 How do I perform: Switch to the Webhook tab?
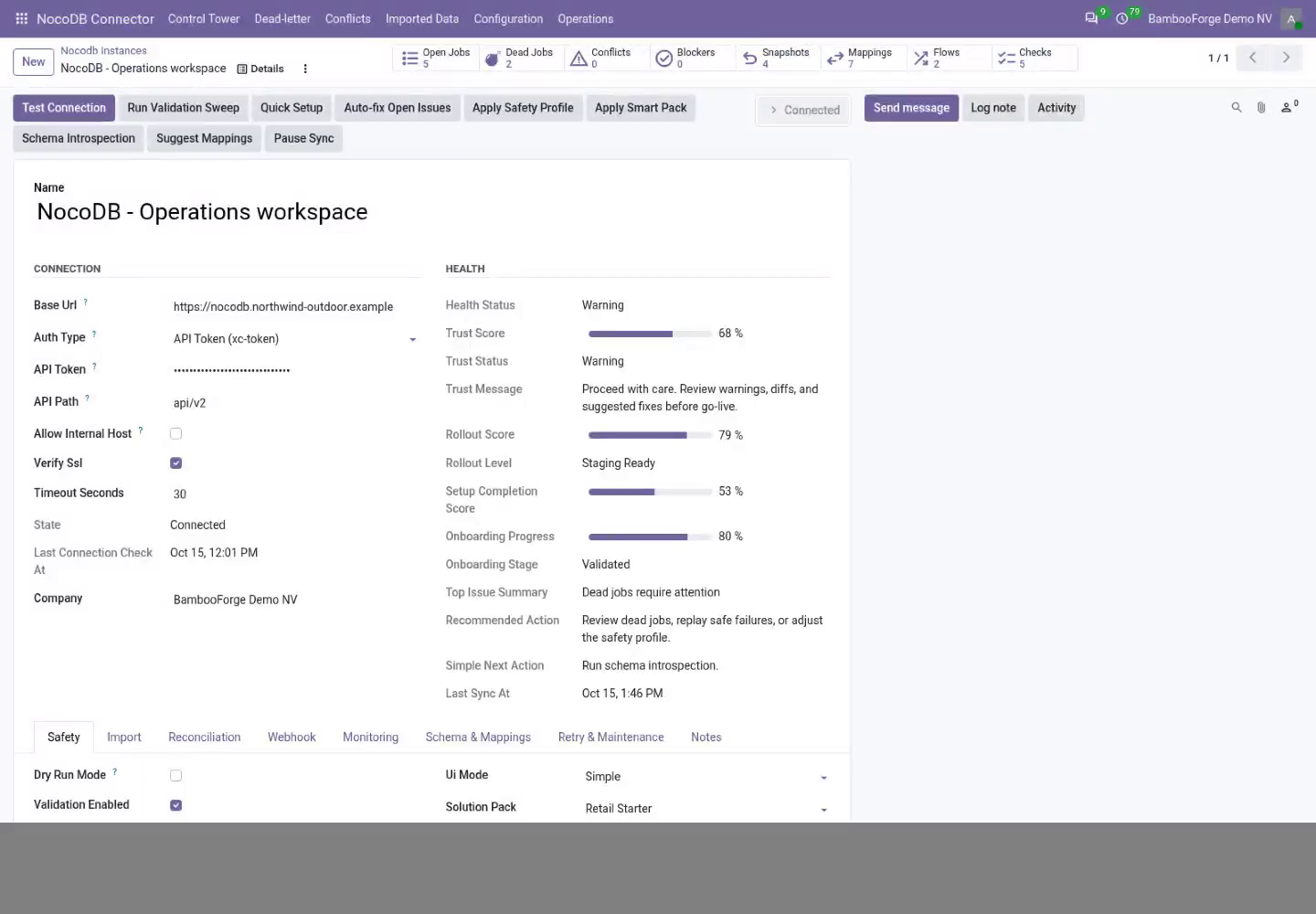click(292, 738)
